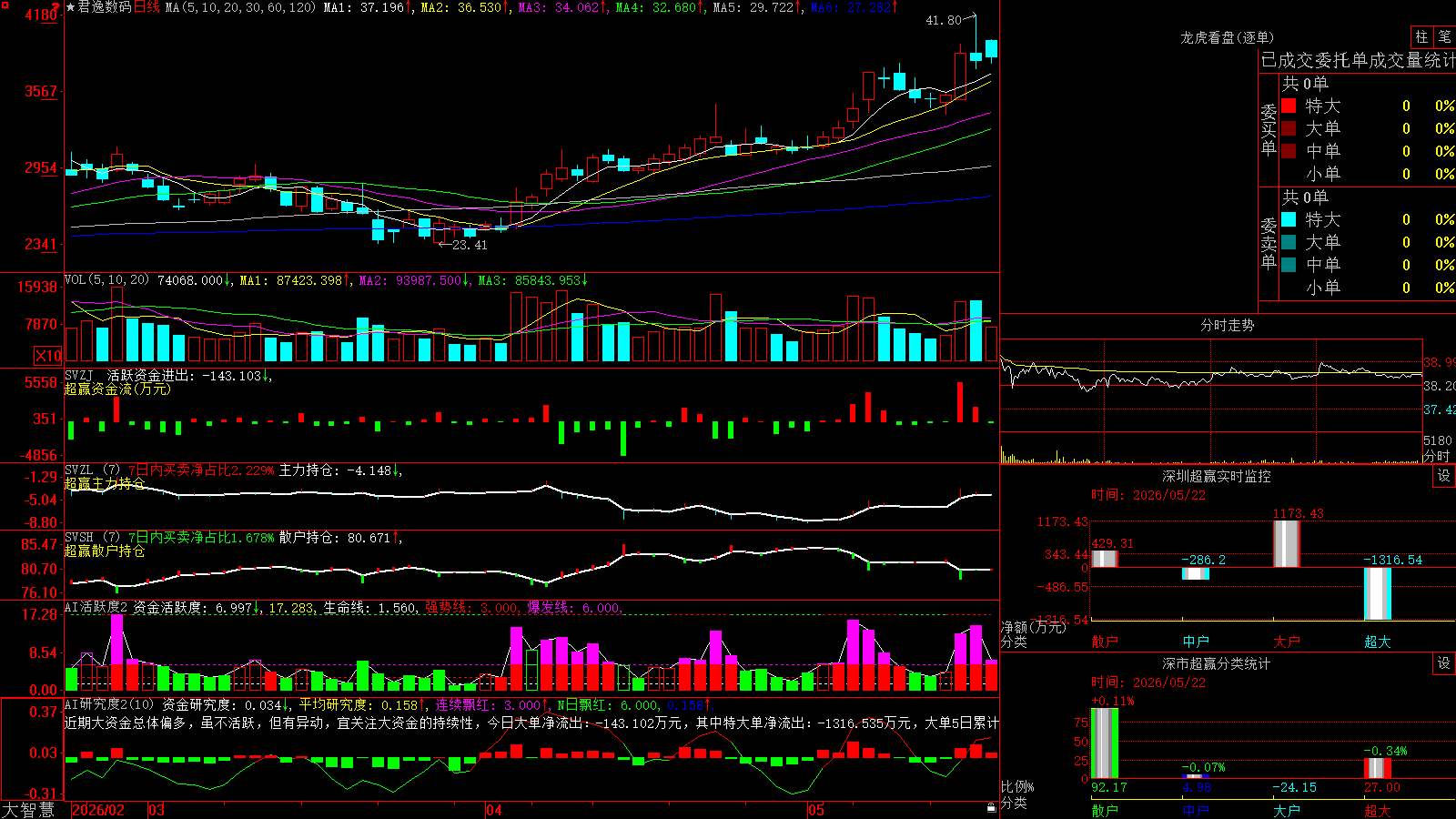1456x819 pixels.
Task: Click the 超赢散户持仓 label
Action: [x=105, y=551]
